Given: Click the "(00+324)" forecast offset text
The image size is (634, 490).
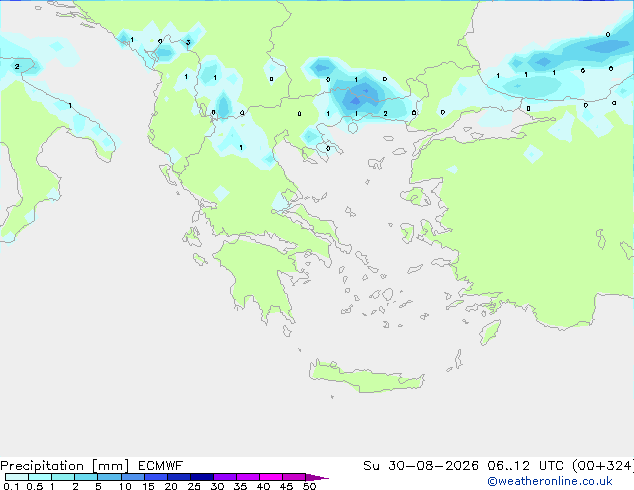Looking at the screenshot, I should click(x=603, y=466).
